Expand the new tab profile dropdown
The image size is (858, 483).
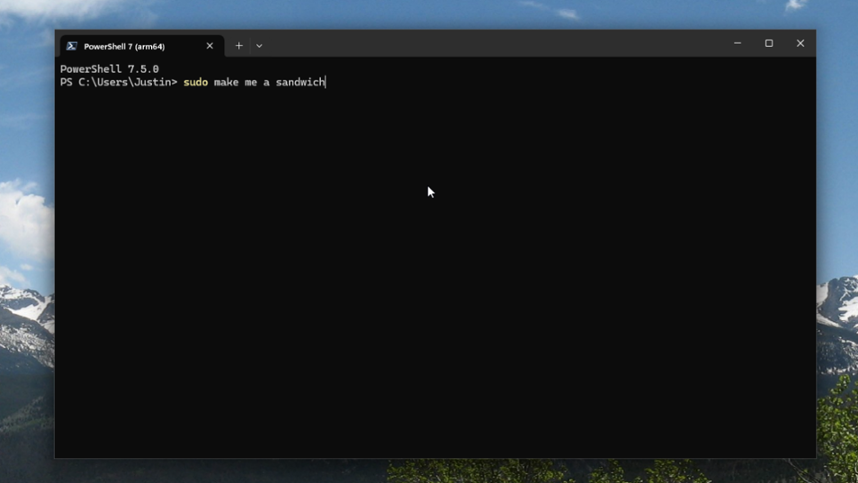pos(259,46)
